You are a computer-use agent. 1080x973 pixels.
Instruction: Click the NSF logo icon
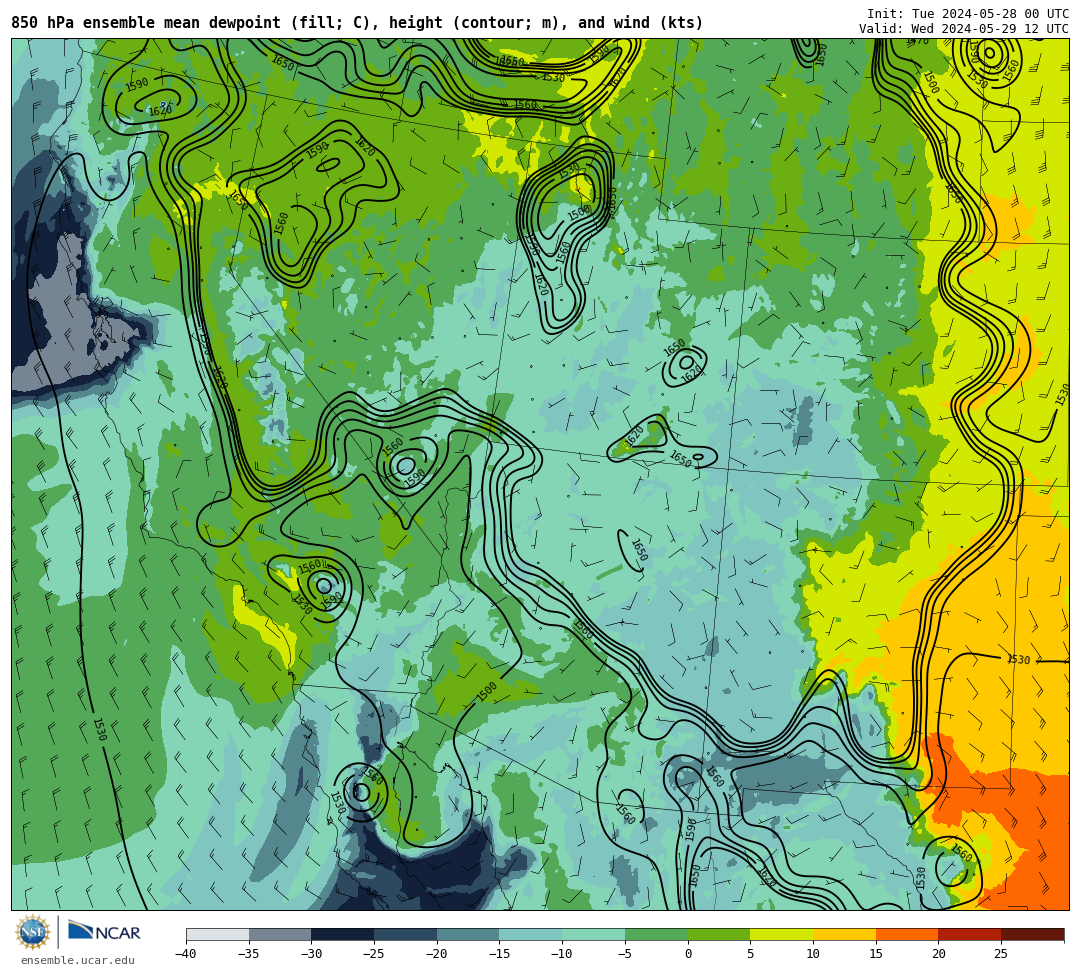click(33, 932)
